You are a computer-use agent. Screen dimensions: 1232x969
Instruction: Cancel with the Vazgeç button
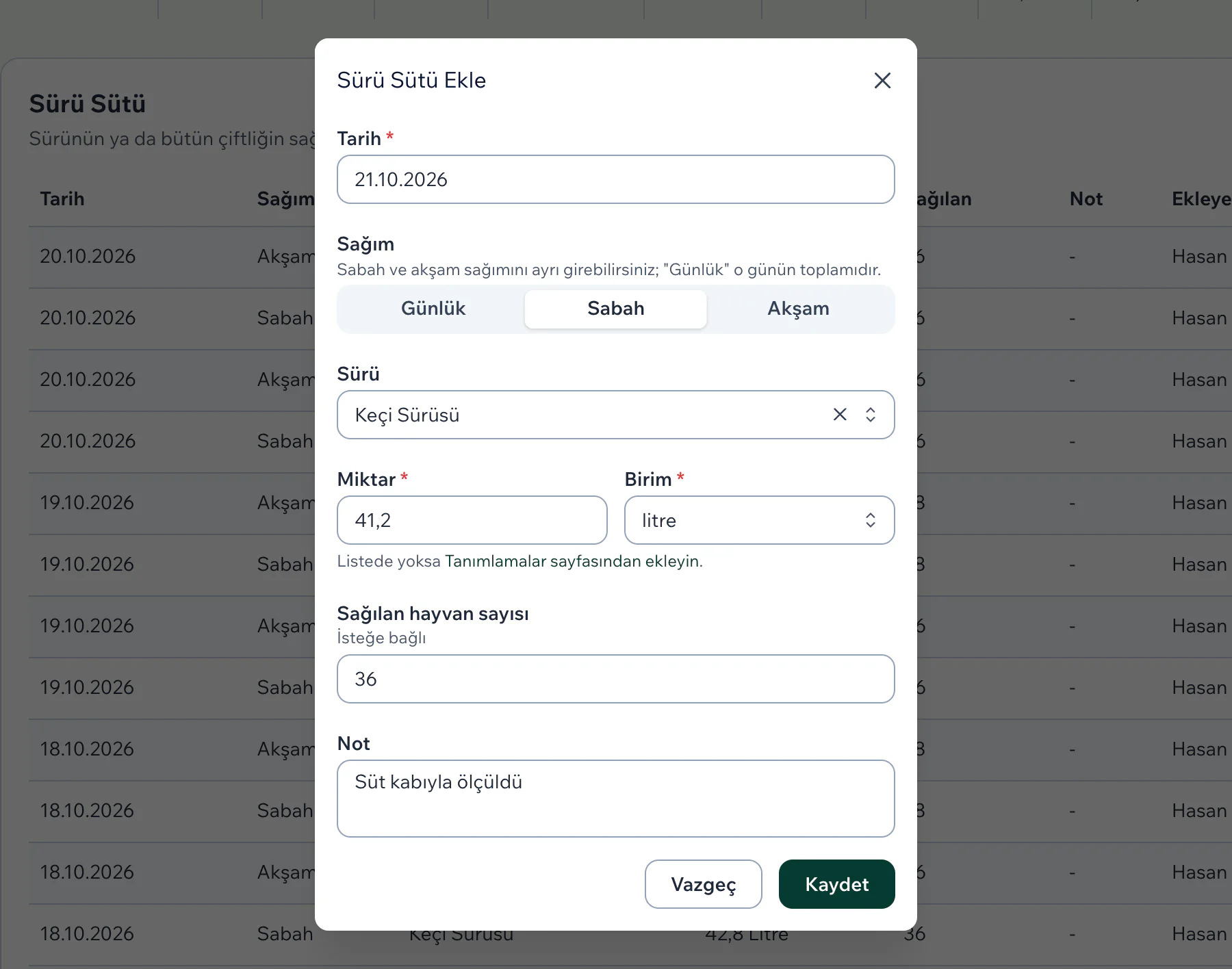(x=704, y=884)
